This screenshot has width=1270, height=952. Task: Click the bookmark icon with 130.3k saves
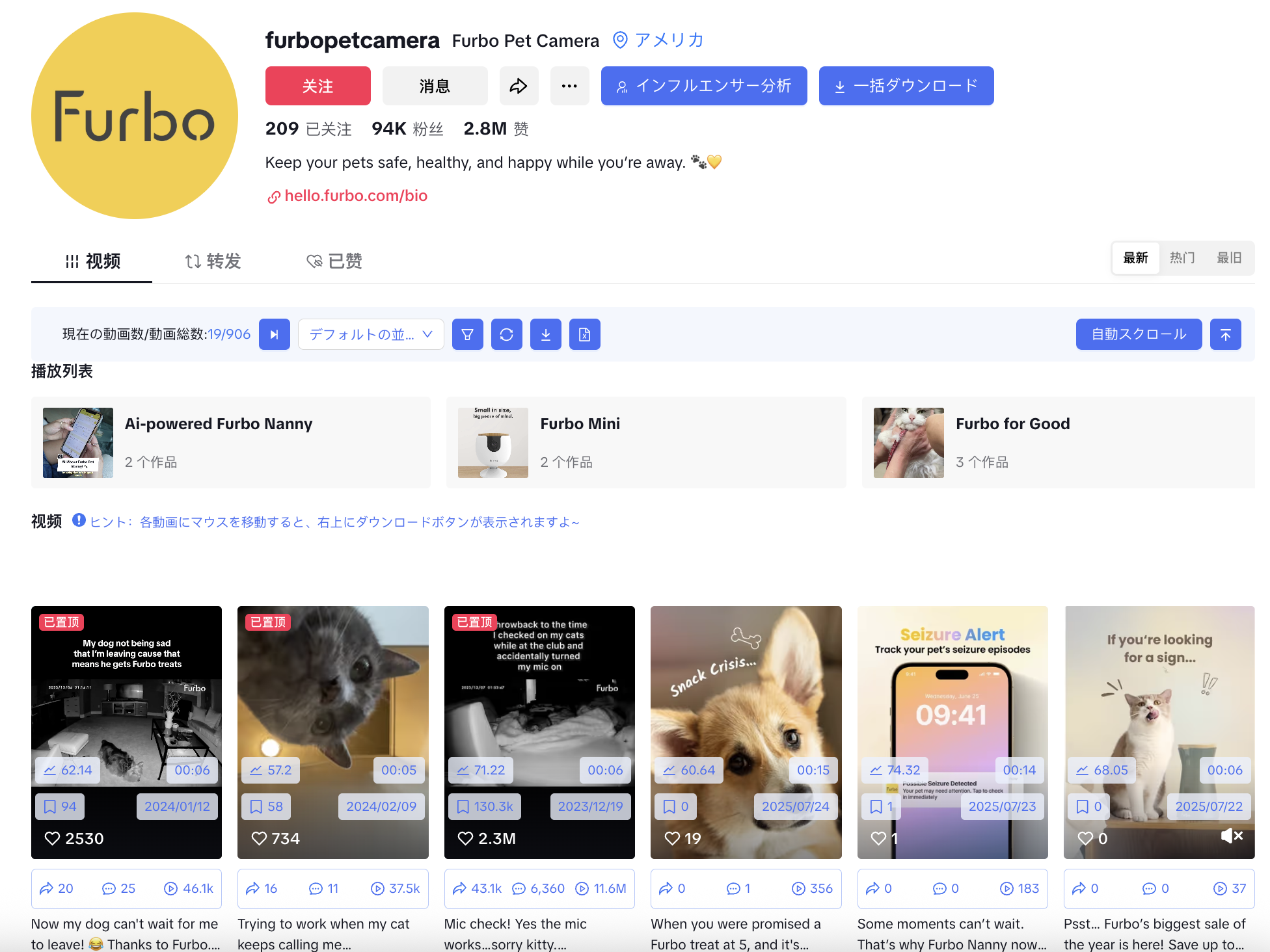click(463, 806)
